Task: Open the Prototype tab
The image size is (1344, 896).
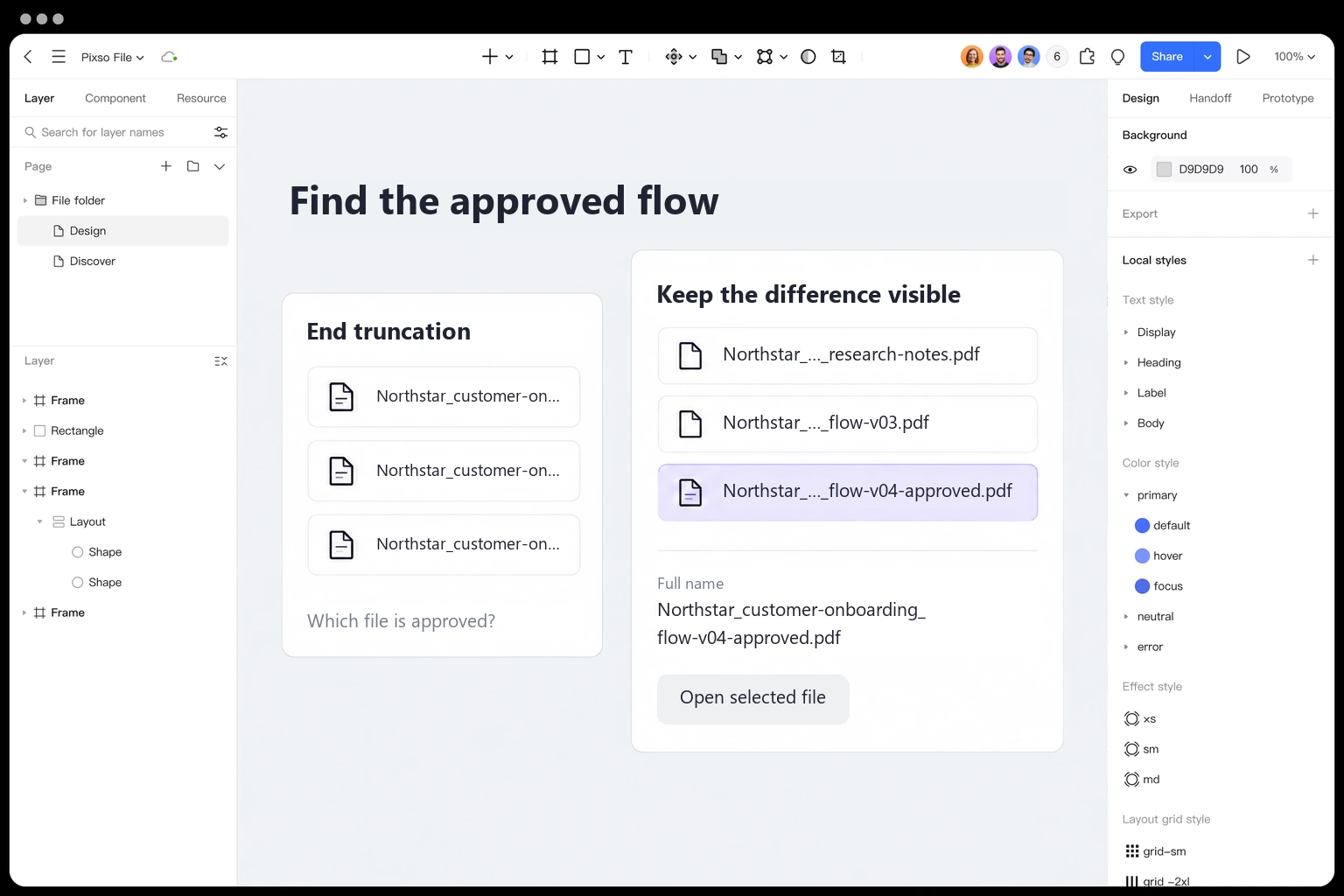Action: click(x=1288, y=98)
